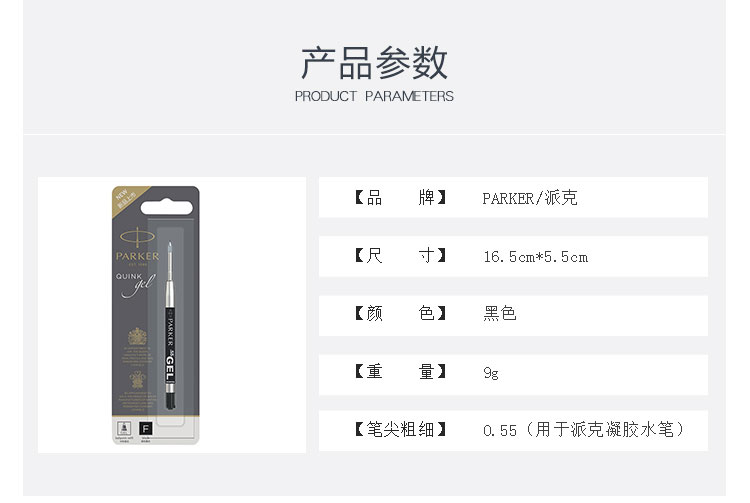
Task: Click the PARKER/派克 brand value
Action: [530, 198]
